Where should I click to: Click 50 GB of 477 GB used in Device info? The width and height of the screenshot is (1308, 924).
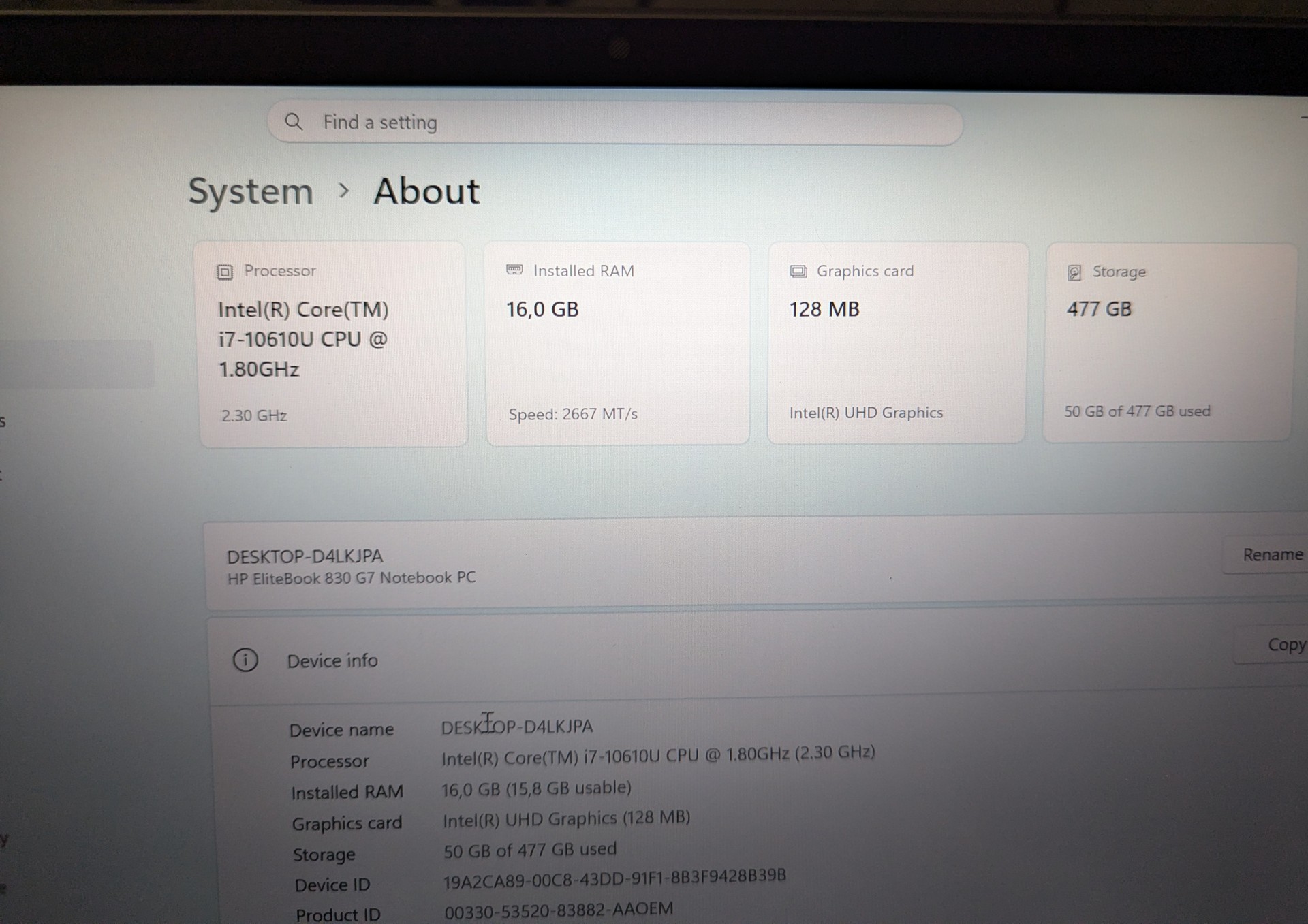pos(530,850)
